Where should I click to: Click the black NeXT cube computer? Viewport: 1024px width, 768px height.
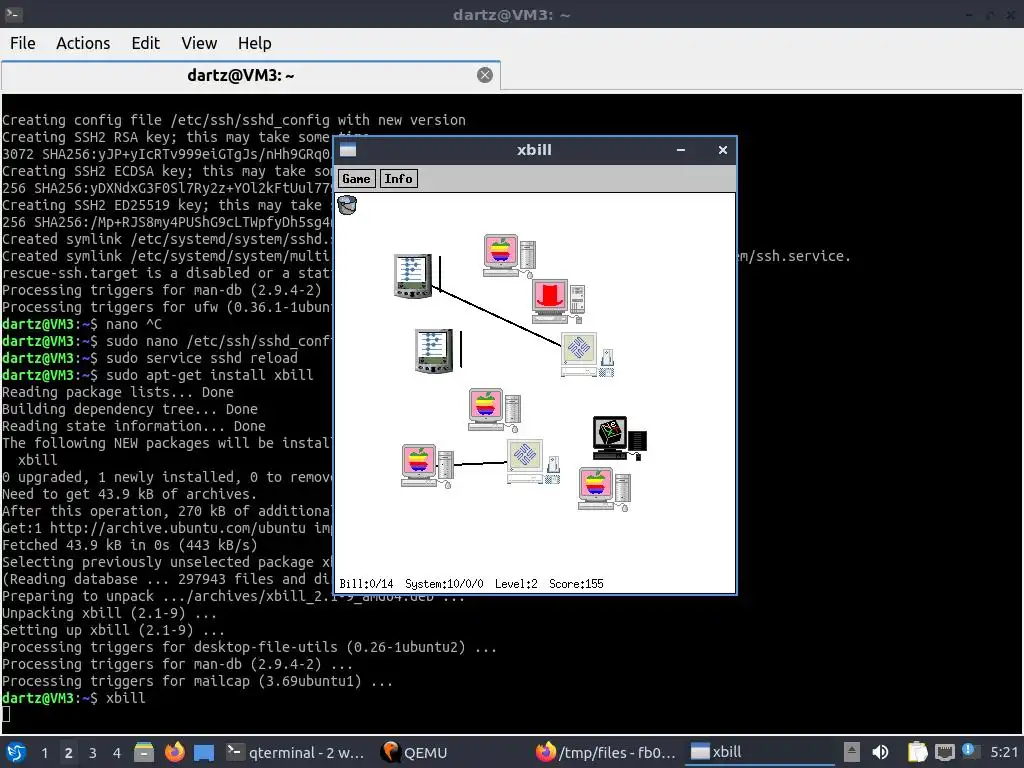click(x=620, y=438)
